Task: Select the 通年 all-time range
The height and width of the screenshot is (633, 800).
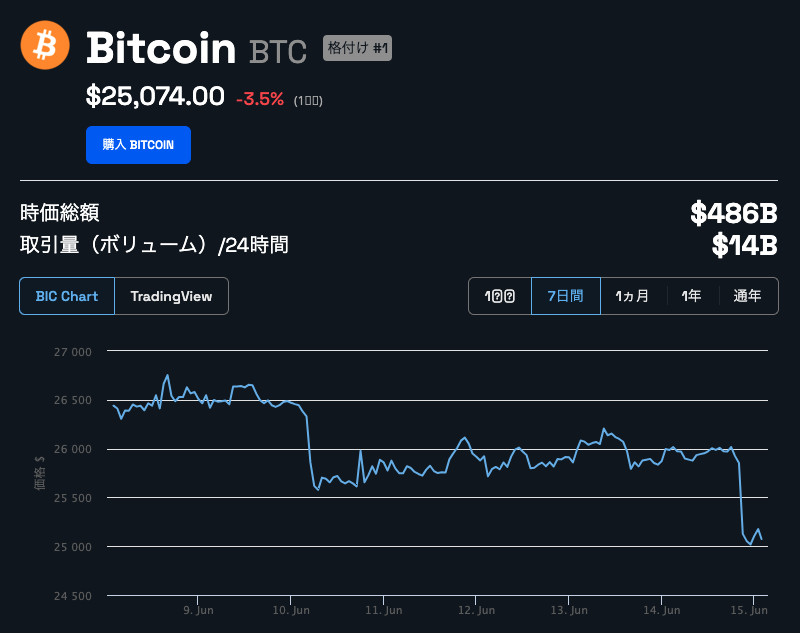Action: [x=748, y=296]
